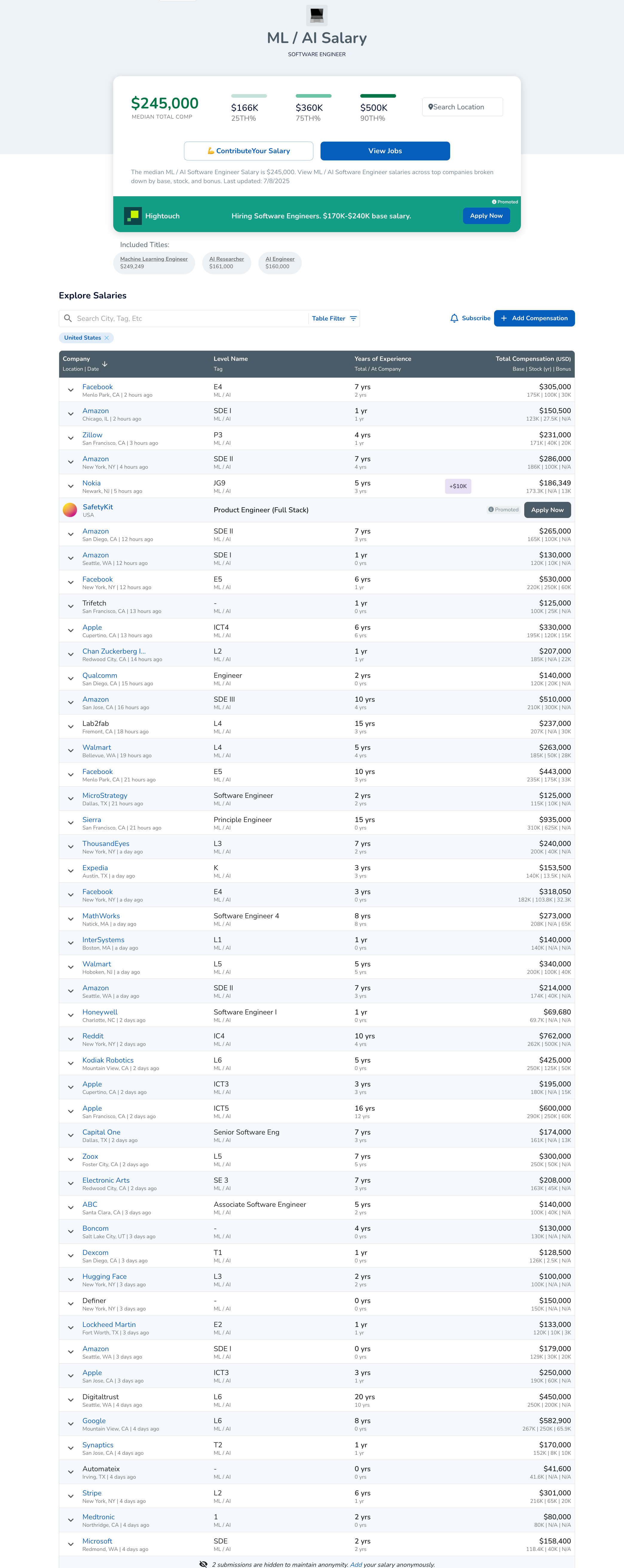624x1568 pixels.
Task: Click the Promoted info label on SafetyKit row
Action: (x=503, y=510)
